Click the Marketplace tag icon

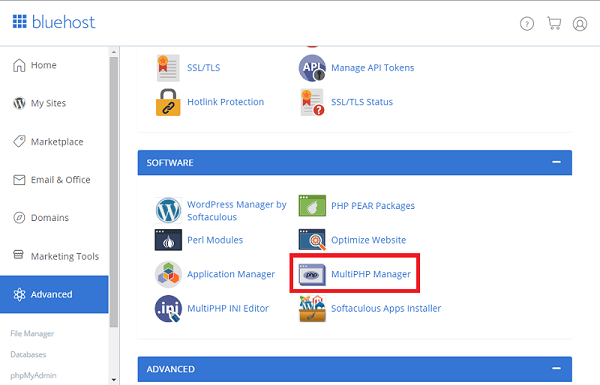(x=19, y=141)
